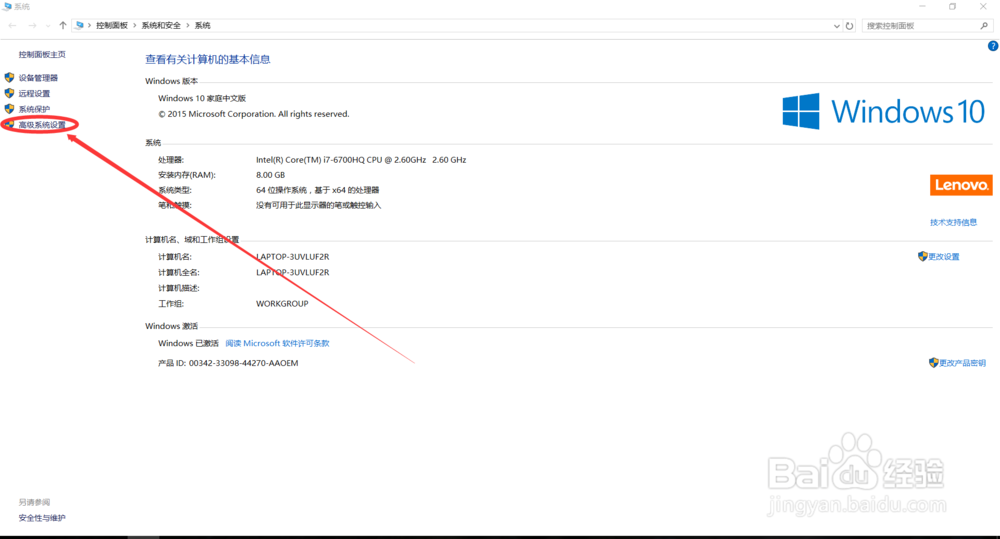The height and width of the screenshot is (539, 1000).
Task: Open help with the question mark icon
Action: pos(992,46)
